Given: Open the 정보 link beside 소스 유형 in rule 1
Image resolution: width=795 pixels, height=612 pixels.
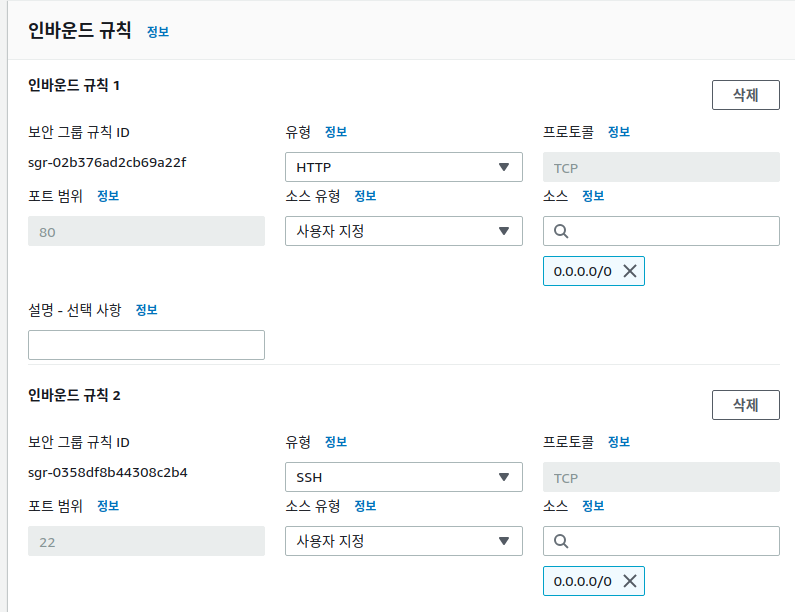Looking at the screenshot, I should click(x=365, y=196).
